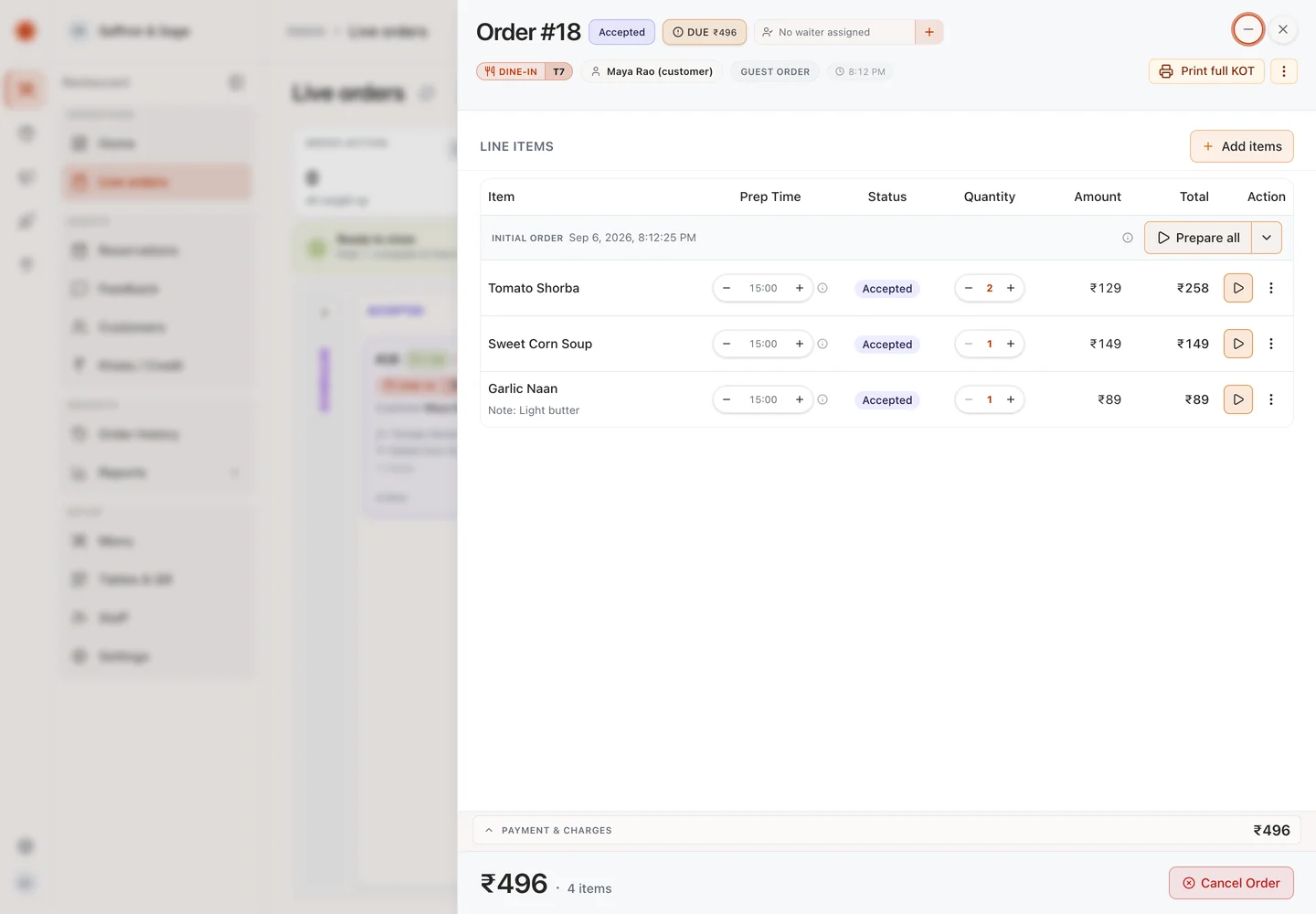The image size is (1316, 914).
Task: Increase Tomato Shorba quantity with plus
Action: [x=1011, y=288]
